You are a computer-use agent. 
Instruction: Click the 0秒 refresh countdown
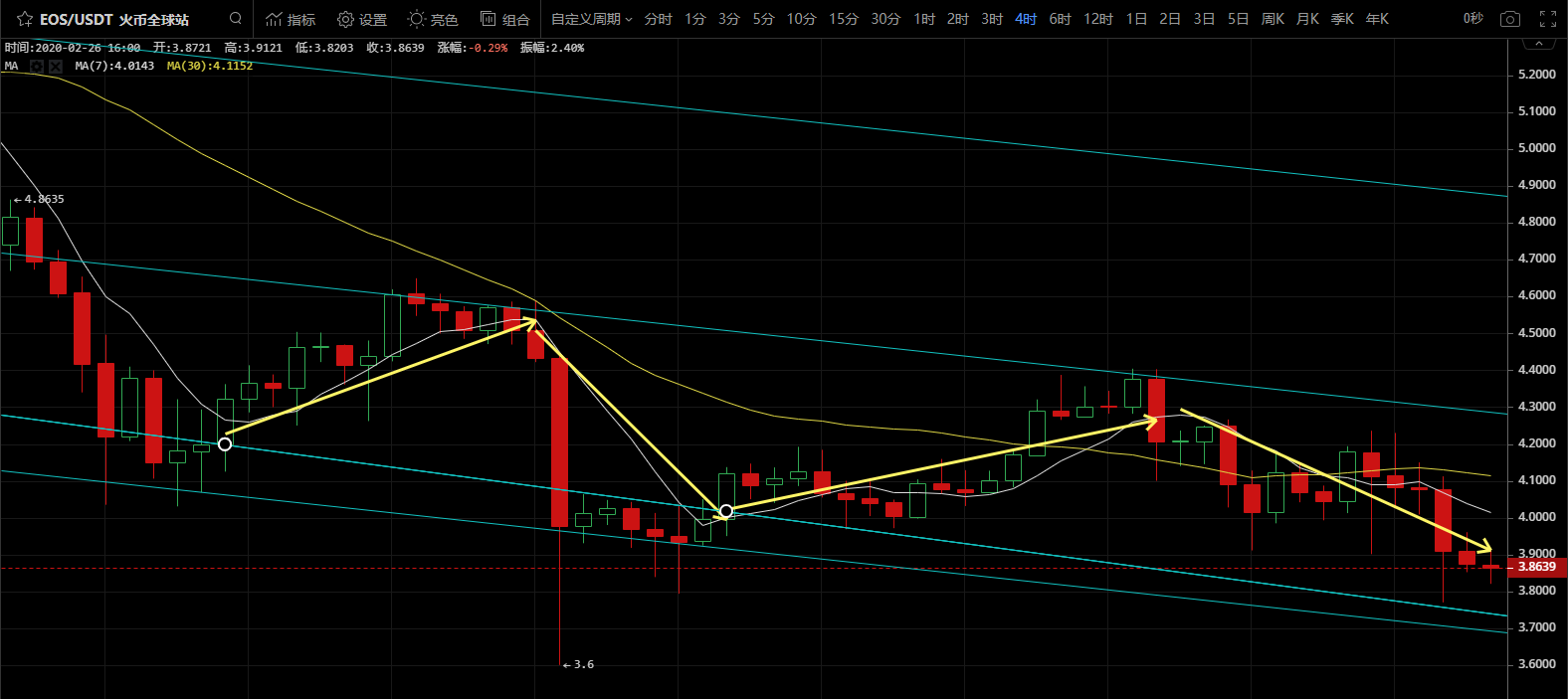(x=1473, y=19)
